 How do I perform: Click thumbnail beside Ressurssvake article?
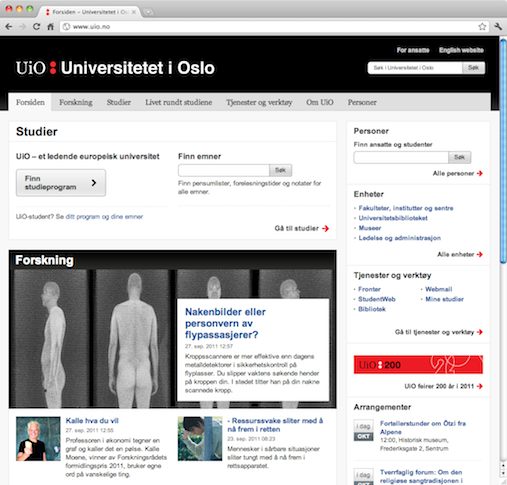tap(200, 439)
